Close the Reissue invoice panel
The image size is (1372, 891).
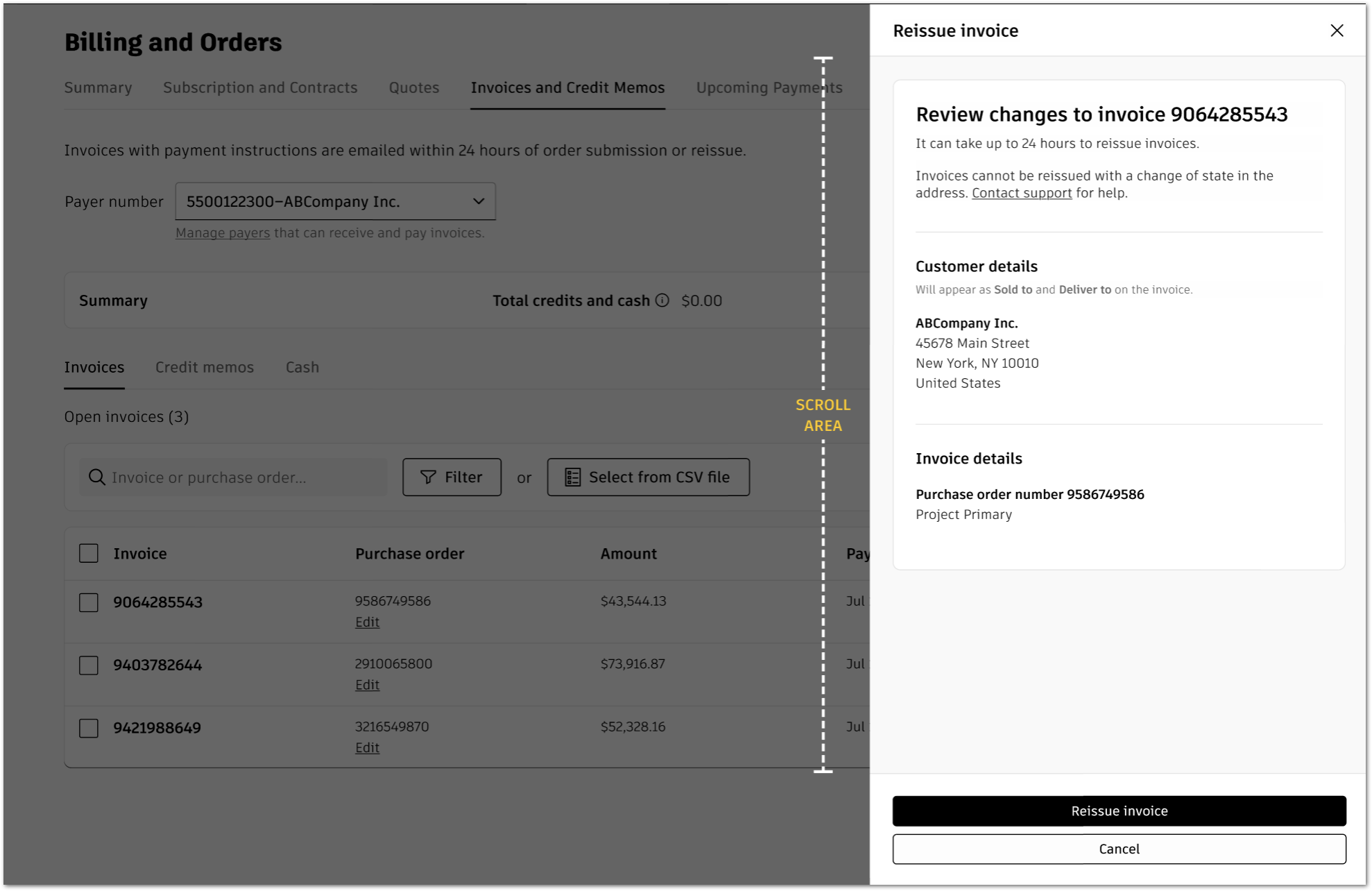coord(1337,31)
